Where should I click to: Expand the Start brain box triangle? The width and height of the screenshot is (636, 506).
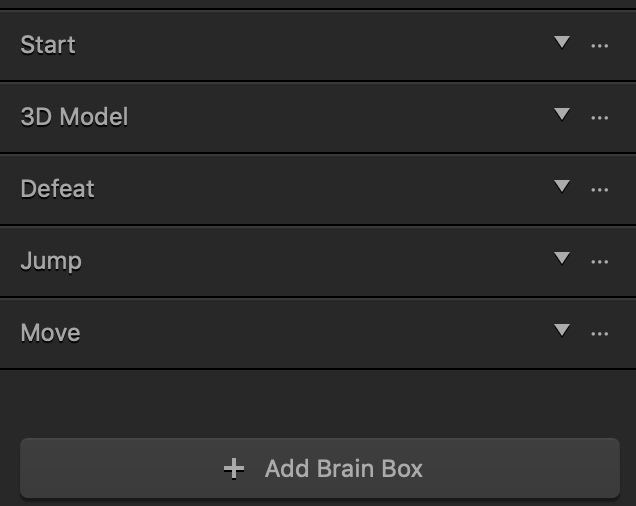coord(562,42)
